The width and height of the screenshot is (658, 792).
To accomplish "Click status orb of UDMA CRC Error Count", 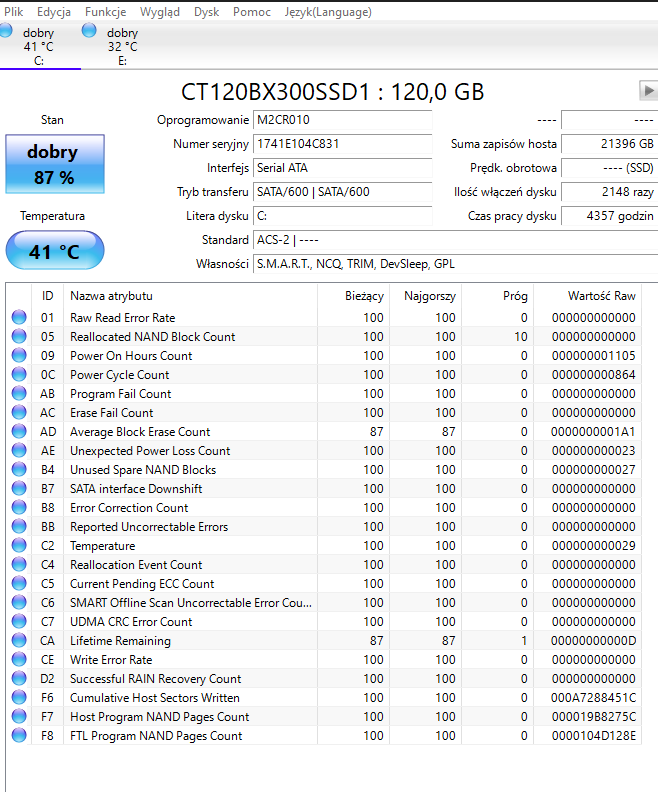I will [x=19, y=621].
